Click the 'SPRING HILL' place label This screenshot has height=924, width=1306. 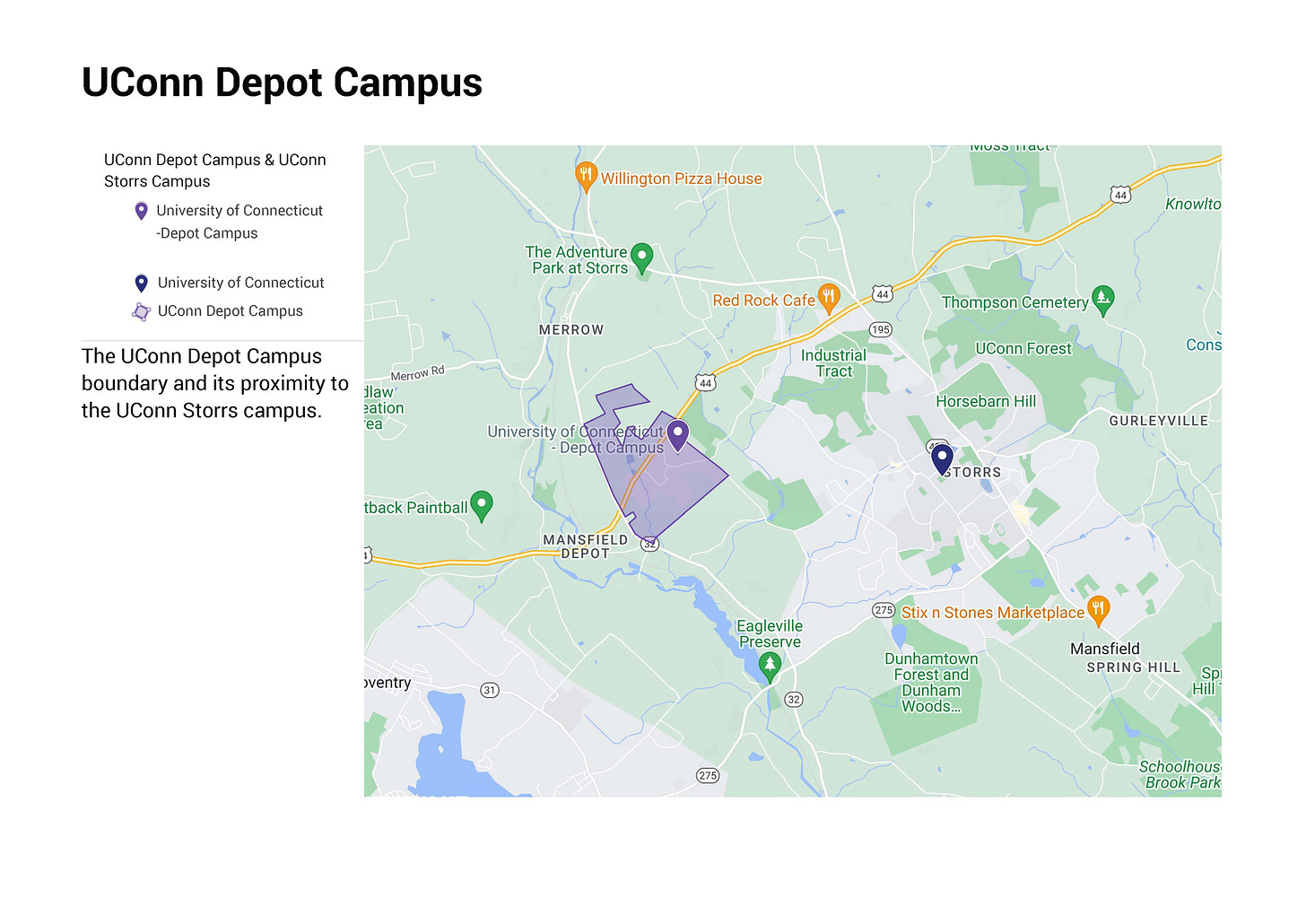click(1134, 667)
